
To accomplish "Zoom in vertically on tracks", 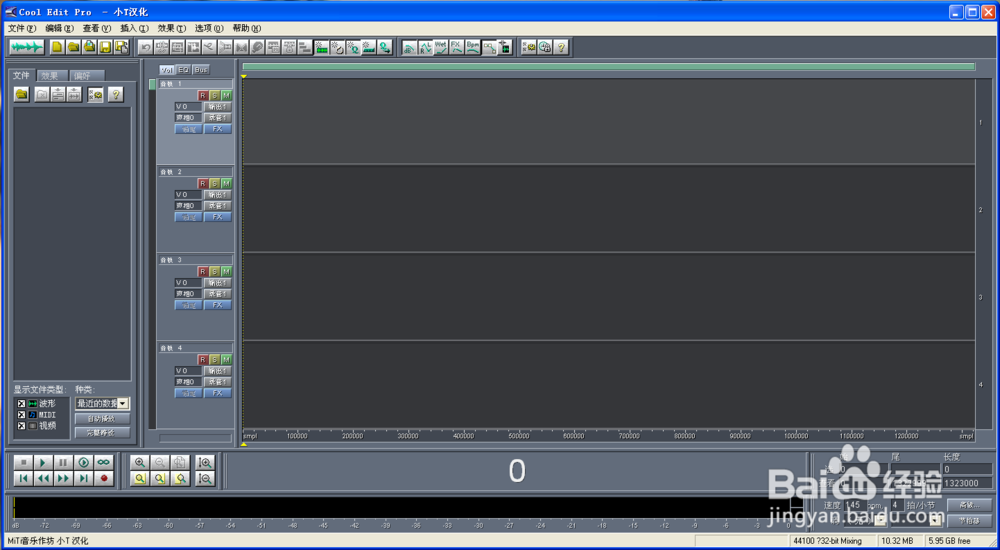I will coord(205,463).
